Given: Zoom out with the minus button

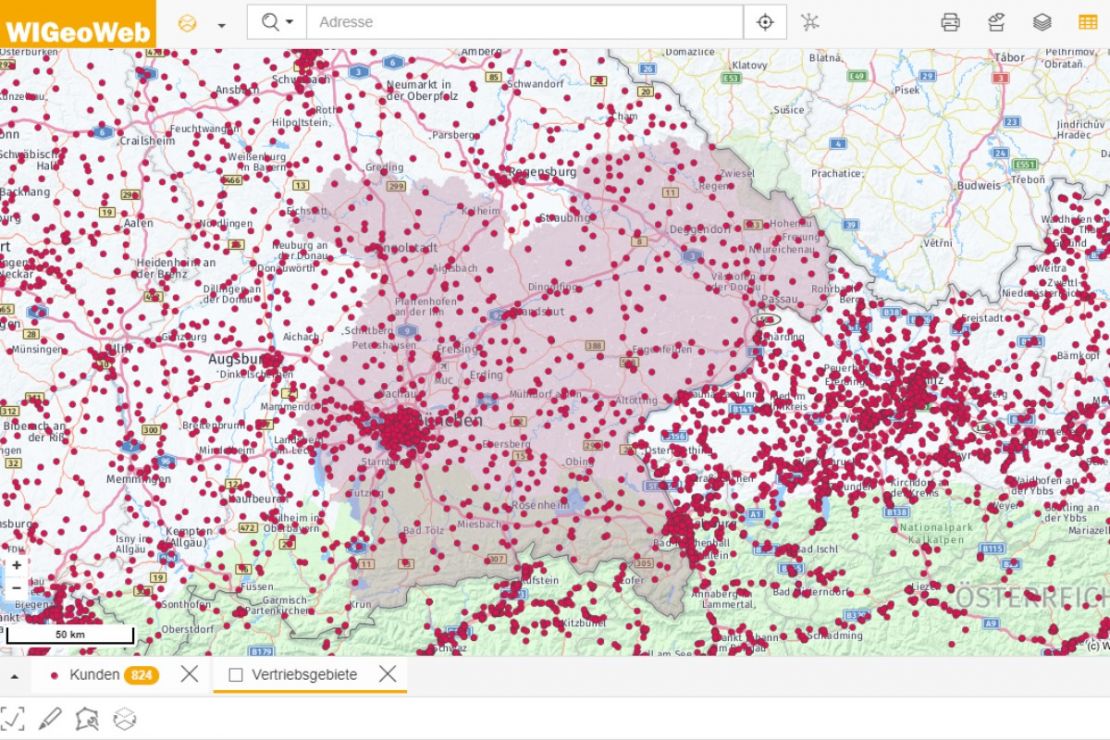Looking at the screenshot, I should [x=16, y=588].
